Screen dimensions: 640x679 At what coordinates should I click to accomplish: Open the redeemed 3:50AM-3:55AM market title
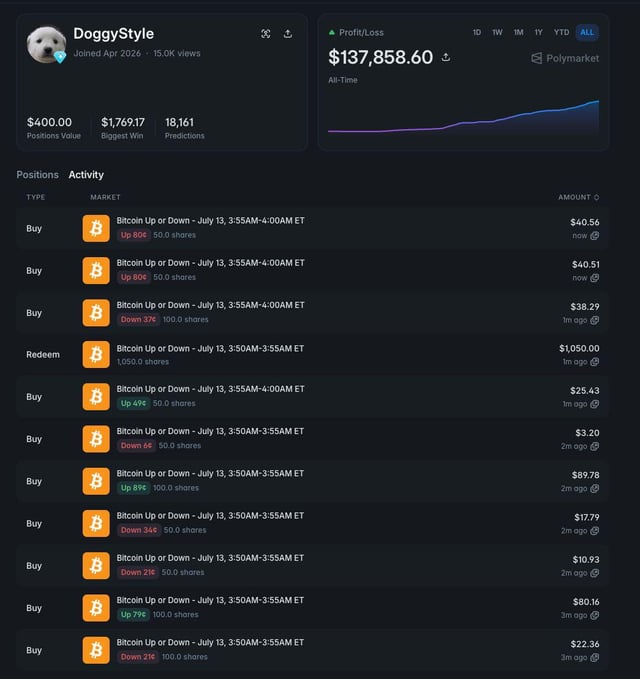[x=210, y=349]
